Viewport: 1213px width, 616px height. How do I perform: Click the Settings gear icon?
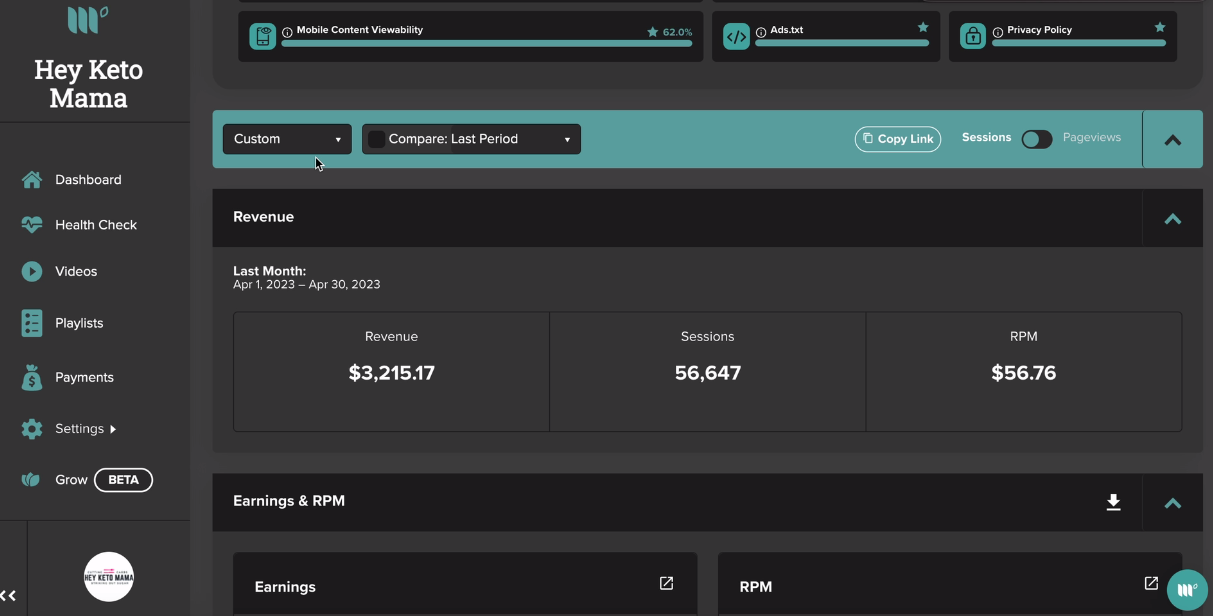[x=32, y=429]
